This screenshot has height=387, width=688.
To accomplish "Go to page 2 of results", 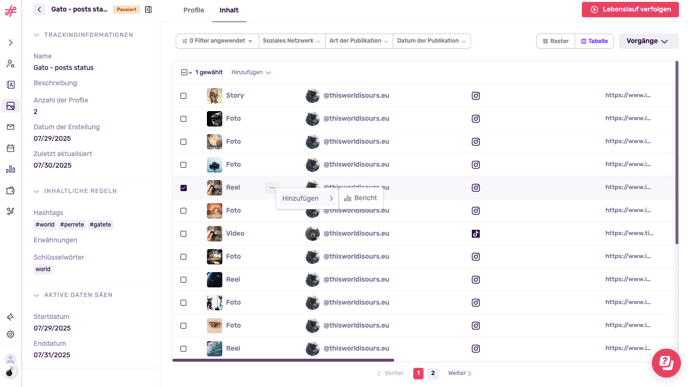I will click(x=433, y=373).
